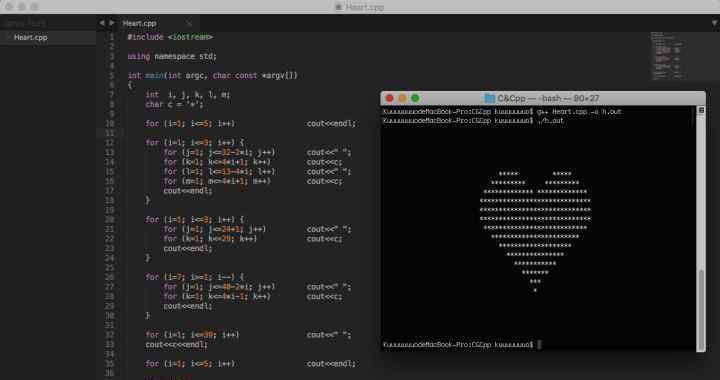The width and height of the screenshot is (720, 380).
Task: Click the Terminal scrollbar thumb
Action: (x=701, y=310)
